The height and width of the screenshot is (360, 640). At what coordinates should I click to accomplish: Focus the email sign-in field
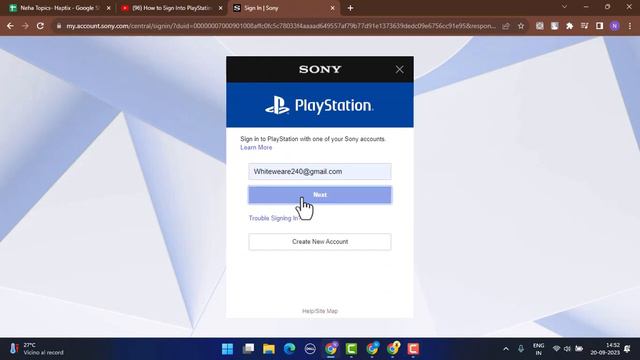point(320,171)
